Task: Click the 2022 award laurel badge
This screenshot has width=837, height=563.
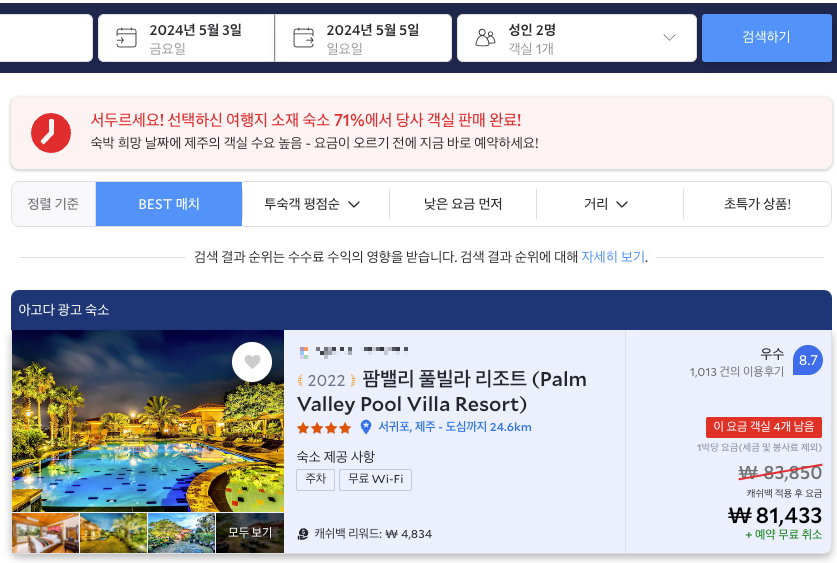Action: click(326, 380)
